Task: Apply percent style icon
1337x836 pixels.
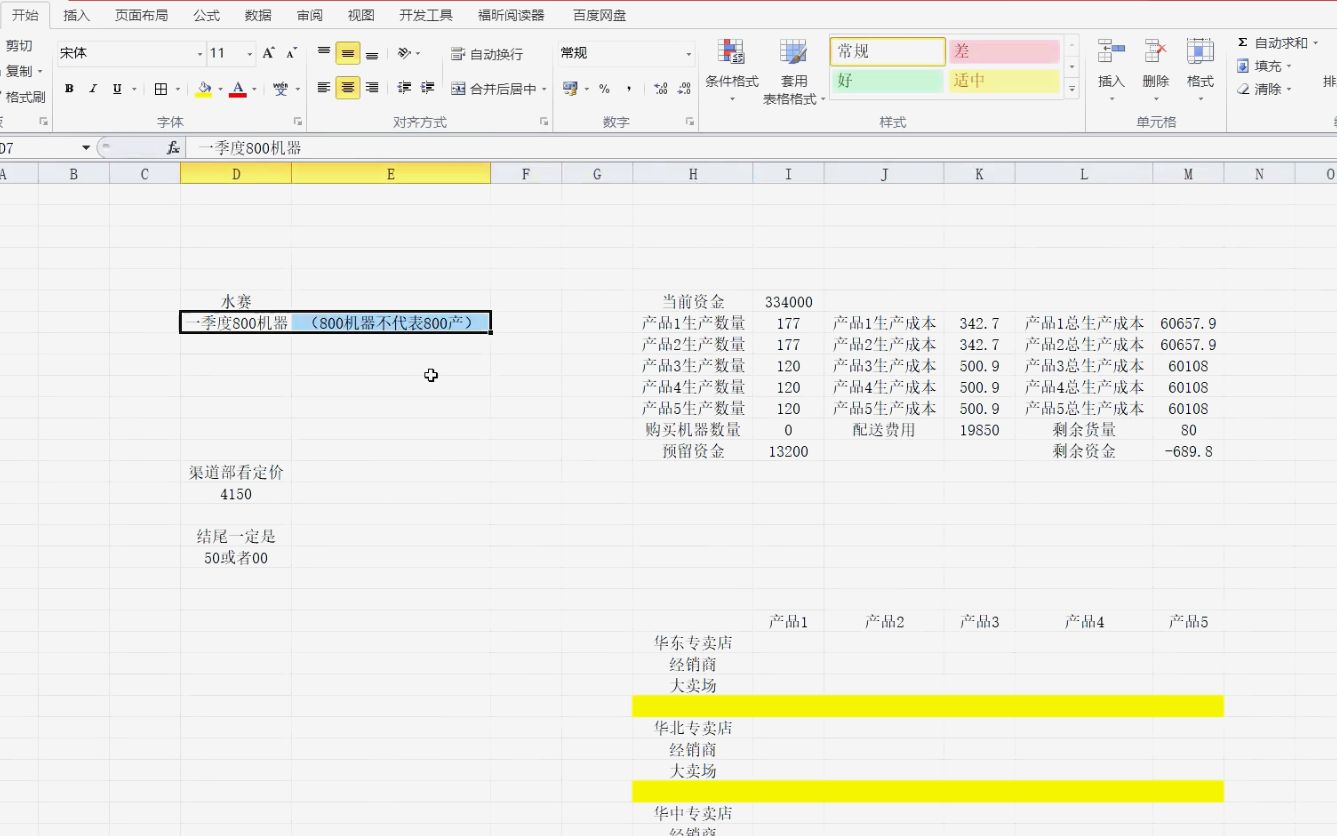Action: click(x=605, y=89)
